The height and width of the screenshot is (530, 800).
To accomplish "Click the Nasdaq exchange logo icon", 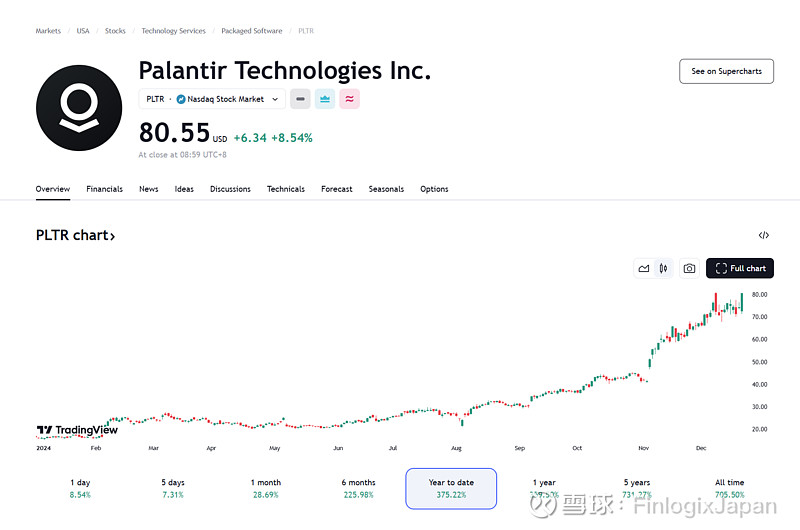I will tap(181, 99).
